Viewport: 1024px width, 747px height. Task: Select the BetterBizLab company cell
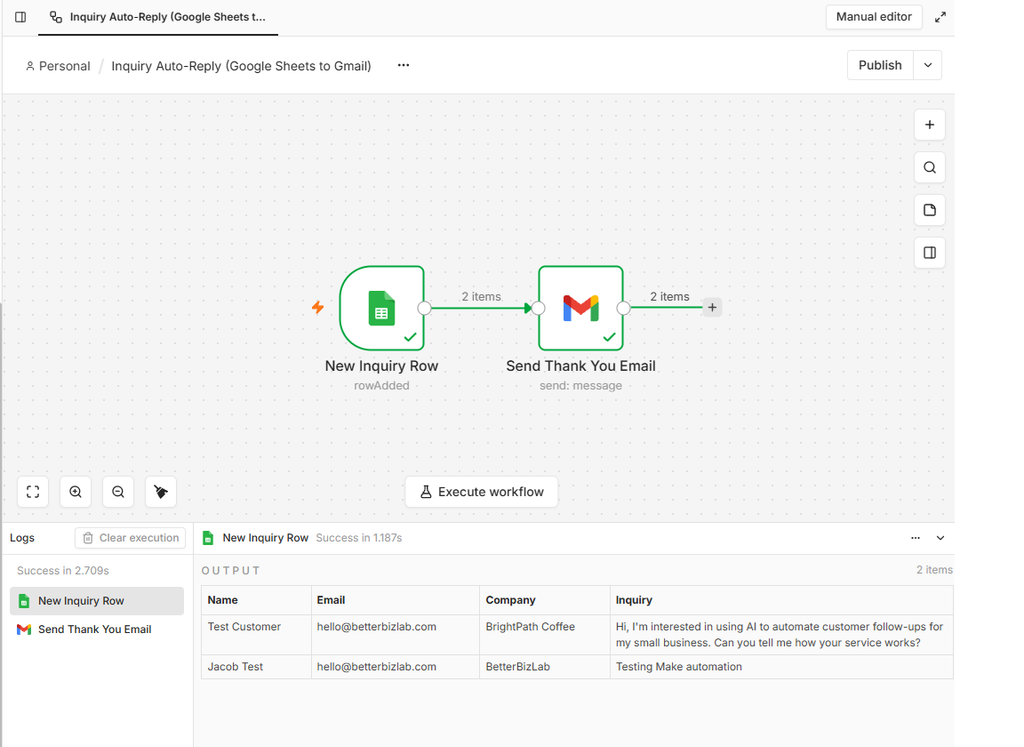click(545, 667)
